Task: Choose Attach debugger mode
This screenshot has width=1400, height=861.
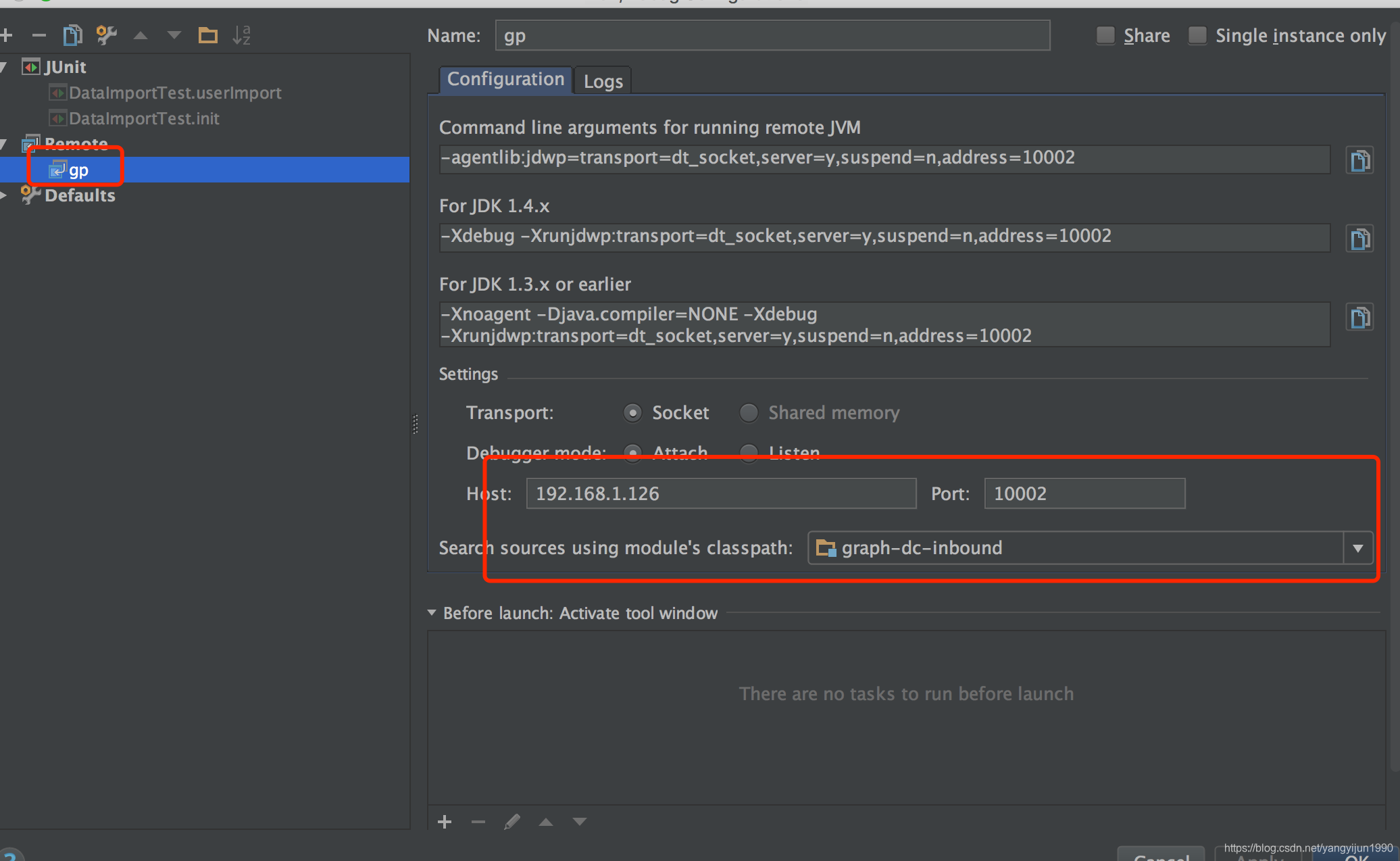Action: click(x=632, y=452)
